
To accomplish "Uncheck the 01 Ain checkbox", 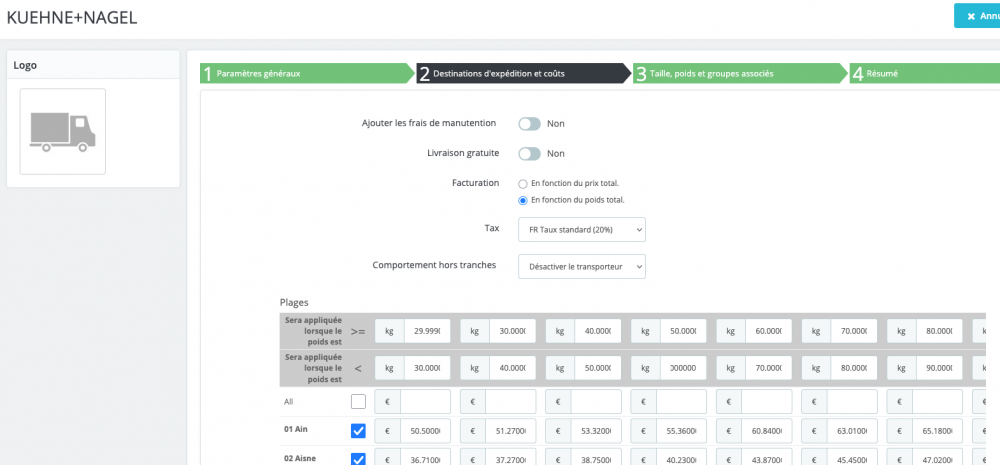I will (x=358, y=431).
